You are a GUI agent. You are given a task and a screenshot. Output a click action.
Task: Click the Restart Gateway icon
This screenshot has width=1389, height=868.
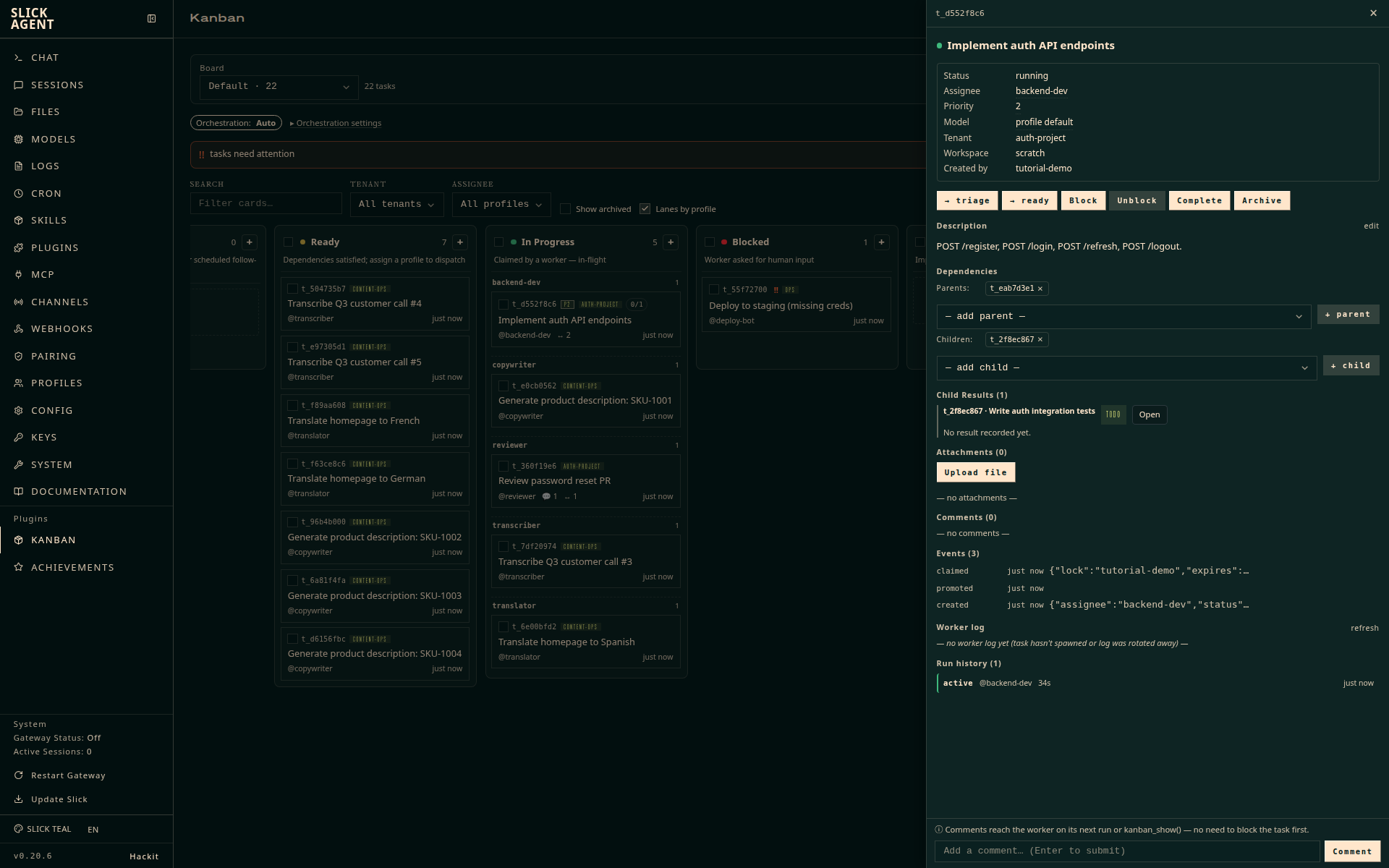[18, 775]
